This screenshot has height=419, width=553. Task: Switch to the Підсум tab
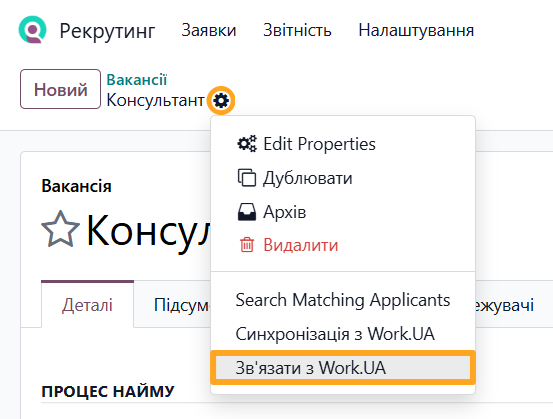pos(182,305)
